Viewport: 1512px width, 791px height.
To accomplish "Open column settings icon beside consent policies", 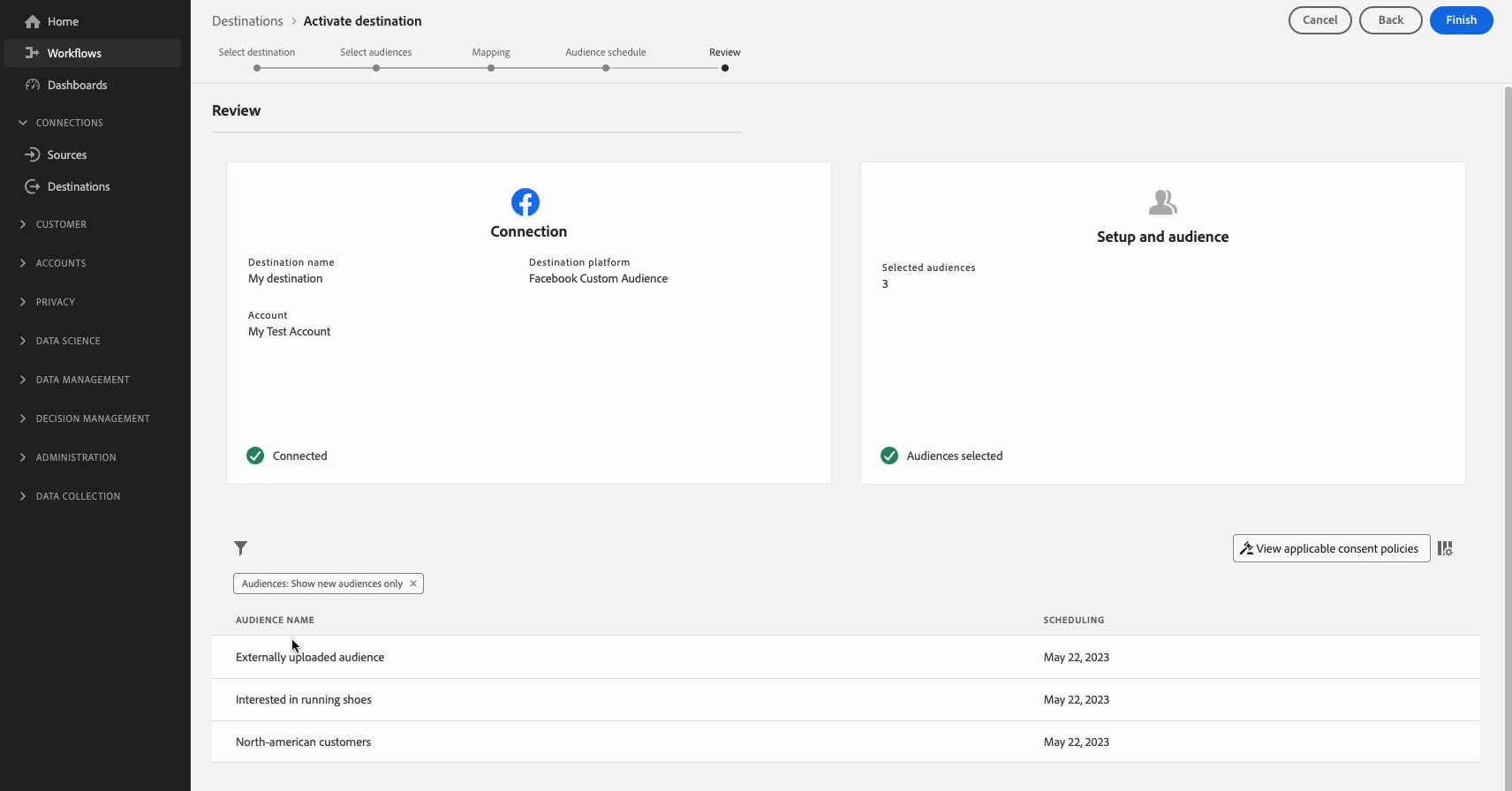I will 1445,548.
